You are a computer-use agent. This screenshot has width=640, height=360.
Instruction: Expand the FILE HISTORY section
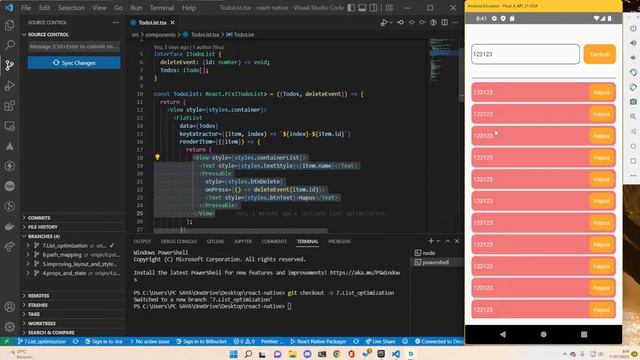click(x=72, y=227)
